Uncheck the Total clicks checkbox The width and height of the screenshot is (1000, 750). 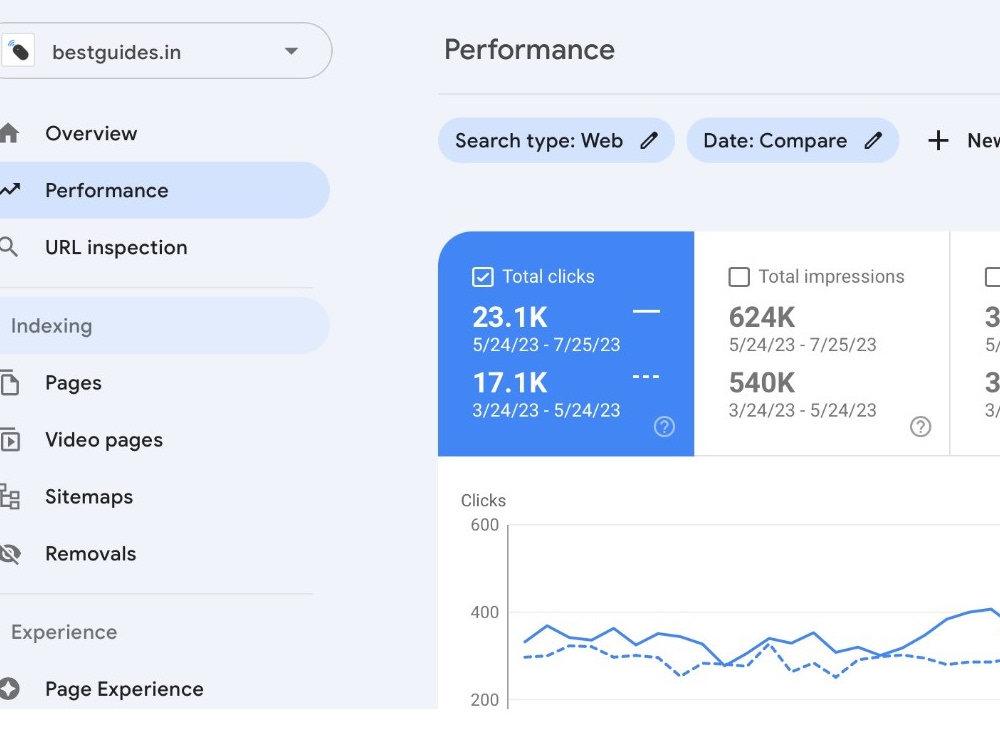tap(483, 277)
